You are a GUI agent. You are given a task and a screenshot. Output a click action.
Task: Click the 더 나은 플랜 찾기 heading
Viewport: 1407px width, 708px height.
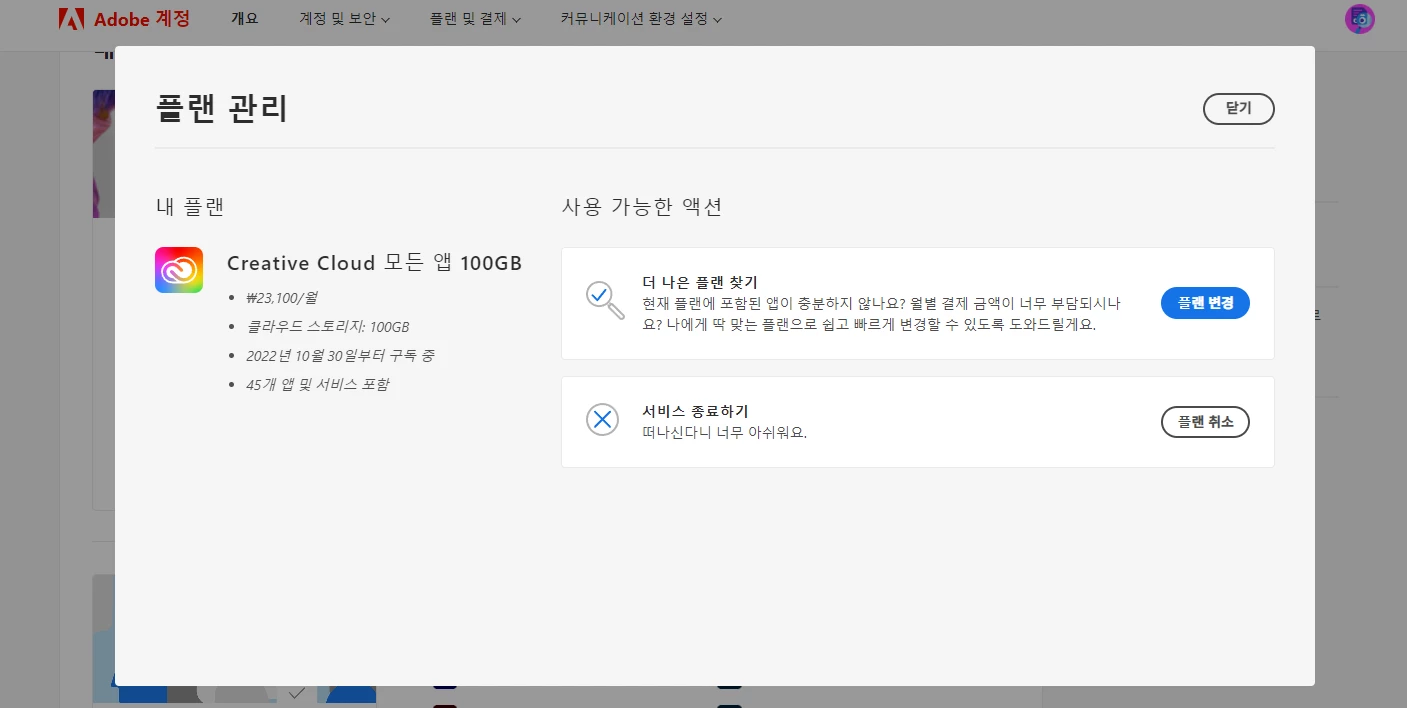[x=700, y=282]
